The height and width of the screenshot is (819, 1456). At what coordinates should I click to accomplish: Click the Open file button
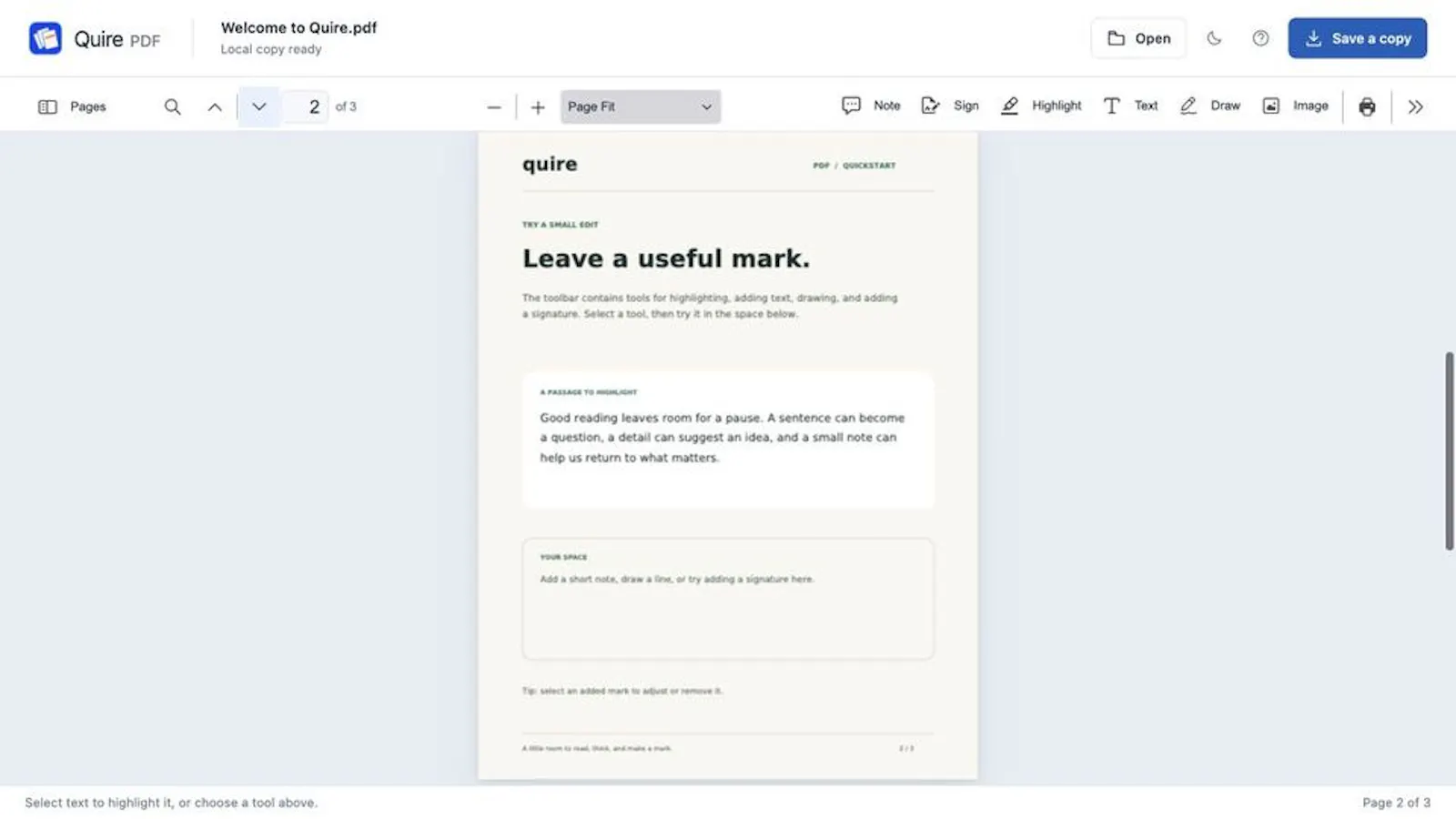[1138, 38]
